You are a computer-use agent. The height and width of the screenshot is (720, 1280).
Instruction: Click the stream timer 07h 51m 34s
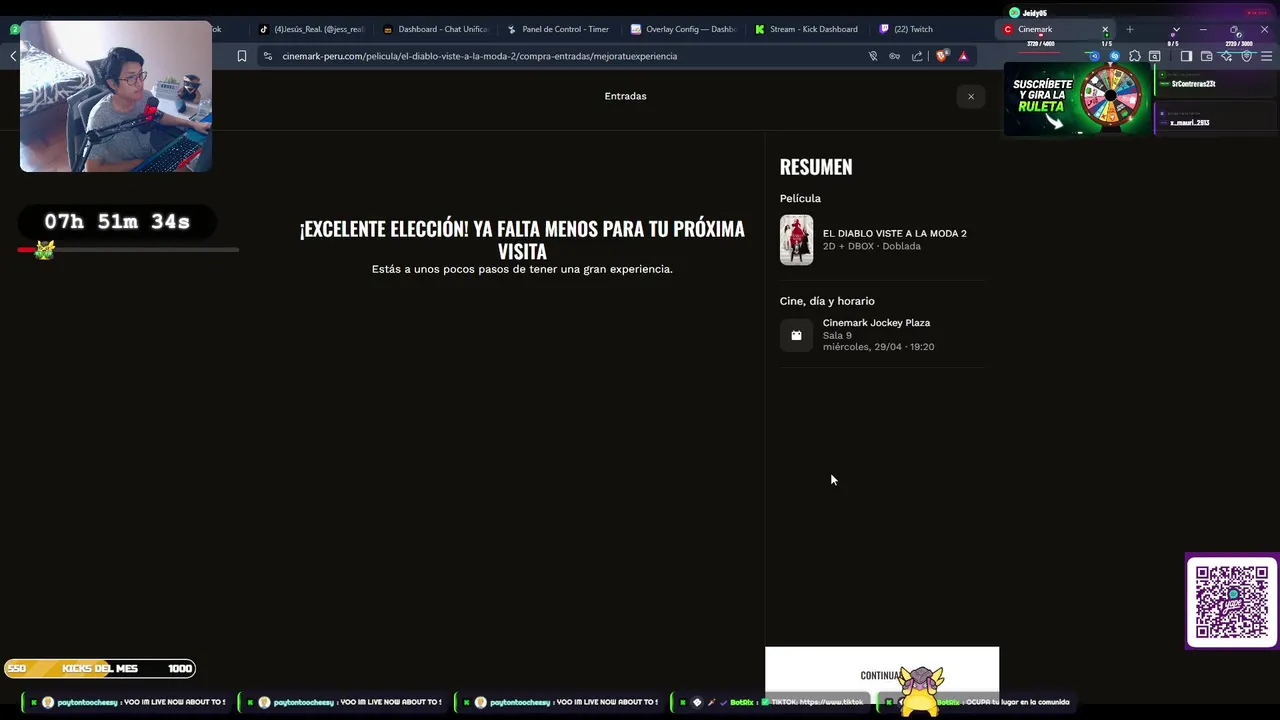[117, 222]
